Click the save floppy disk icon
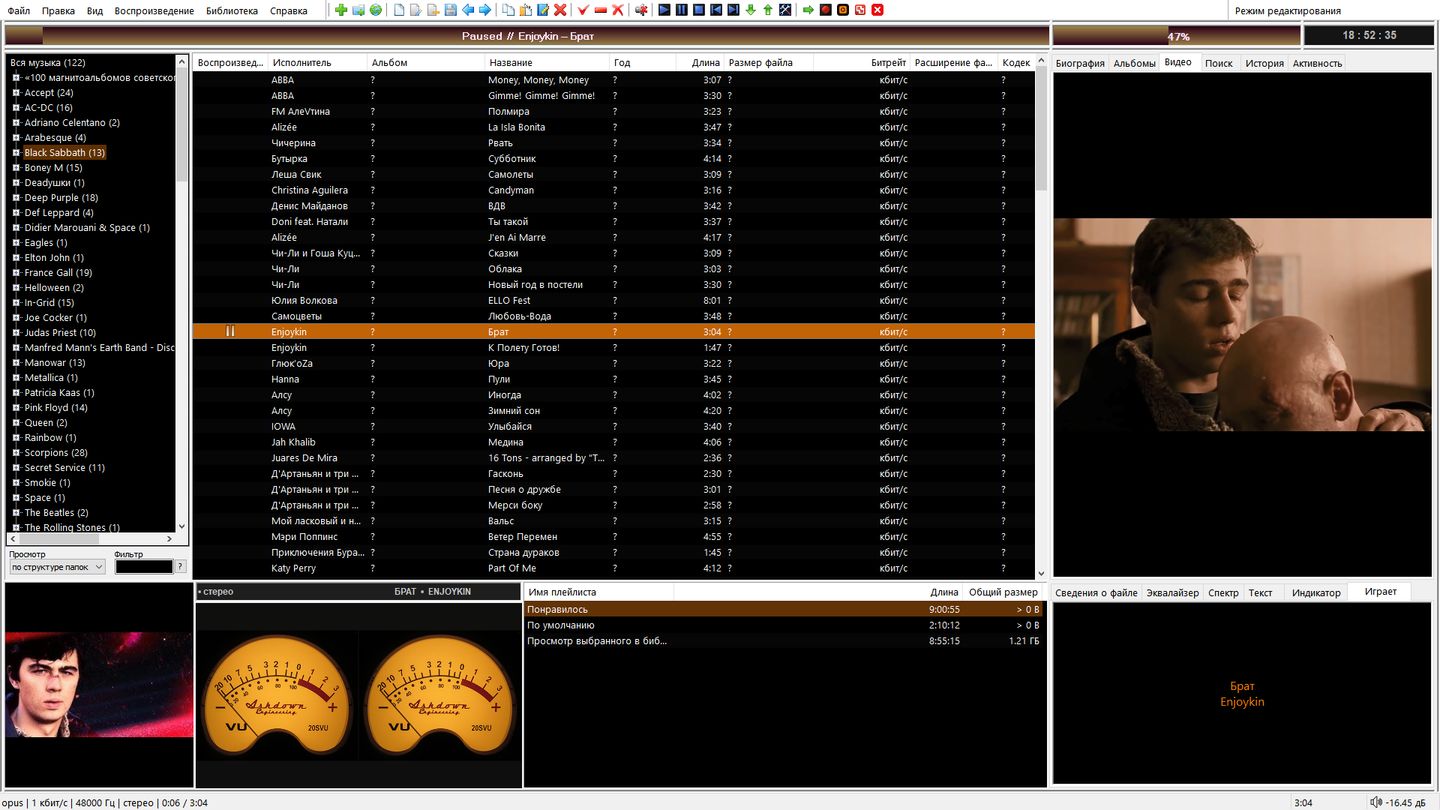This screenshot has width=1440, height=810. coord(450,10)
